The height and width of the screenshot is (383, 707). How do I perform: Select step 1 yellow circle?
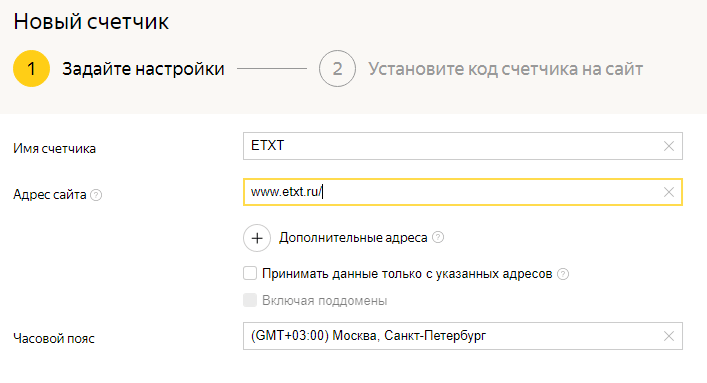coord(31,69)
